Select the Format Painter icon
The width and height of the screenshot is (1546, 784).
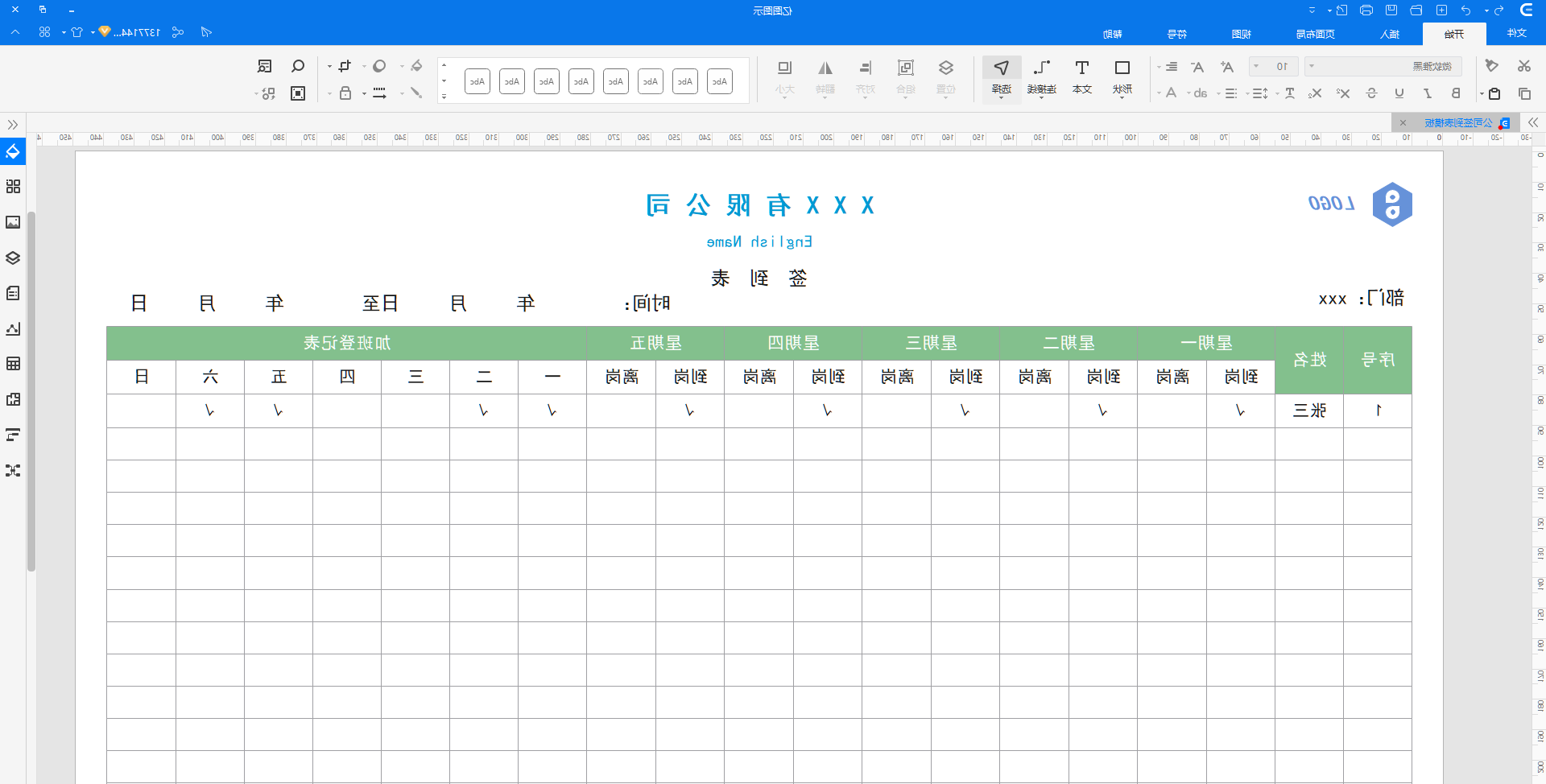[x=1491, y=66]
